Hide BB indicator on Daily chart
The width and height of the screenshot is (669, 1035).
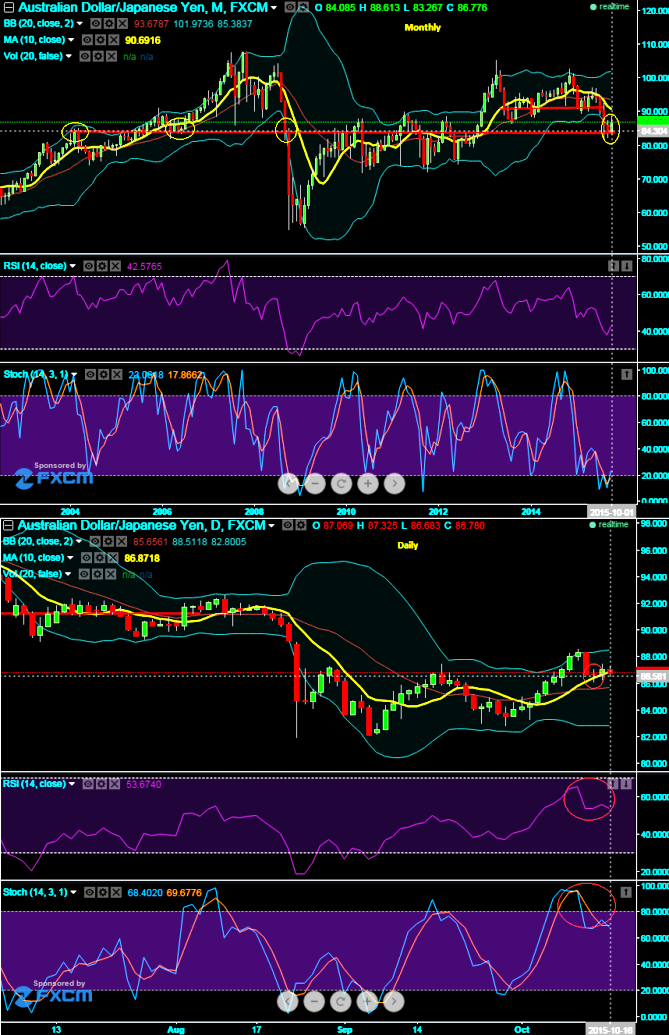[x=96, y=541]
